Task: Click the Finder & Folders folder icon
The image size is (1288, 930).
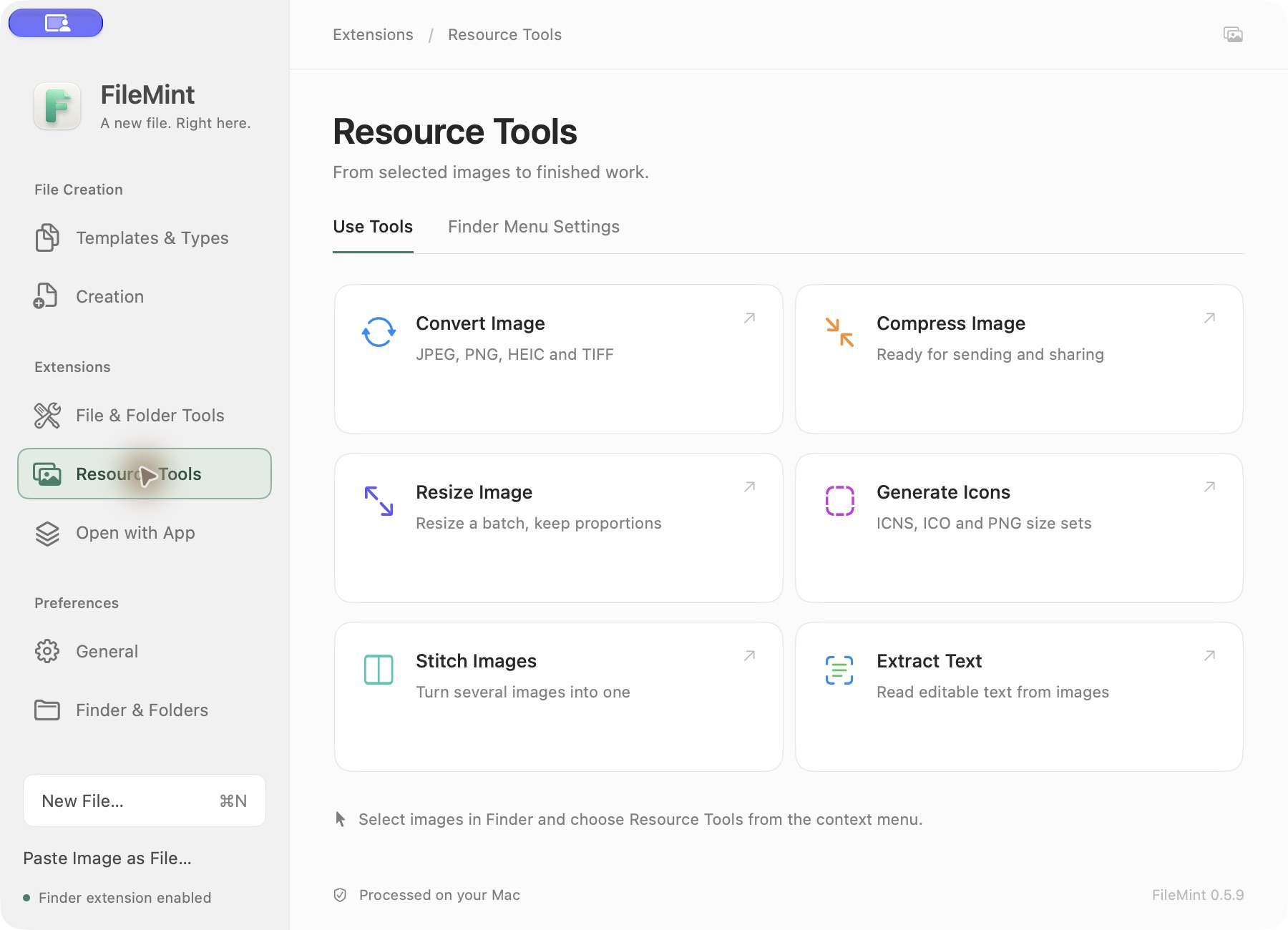Action: tap(47, 710)
